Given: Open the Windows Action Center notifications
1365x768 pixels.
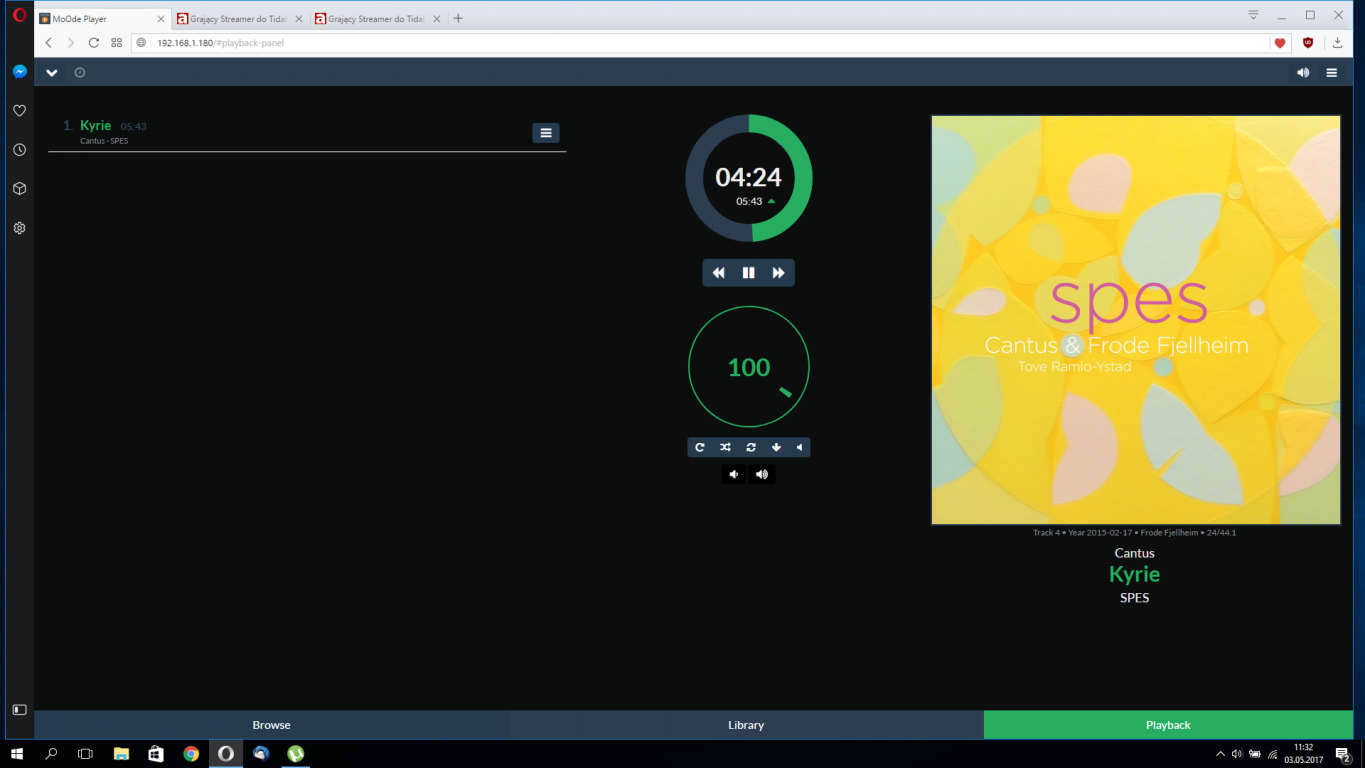Looking at the screenshot, I should coord(1345,754).
